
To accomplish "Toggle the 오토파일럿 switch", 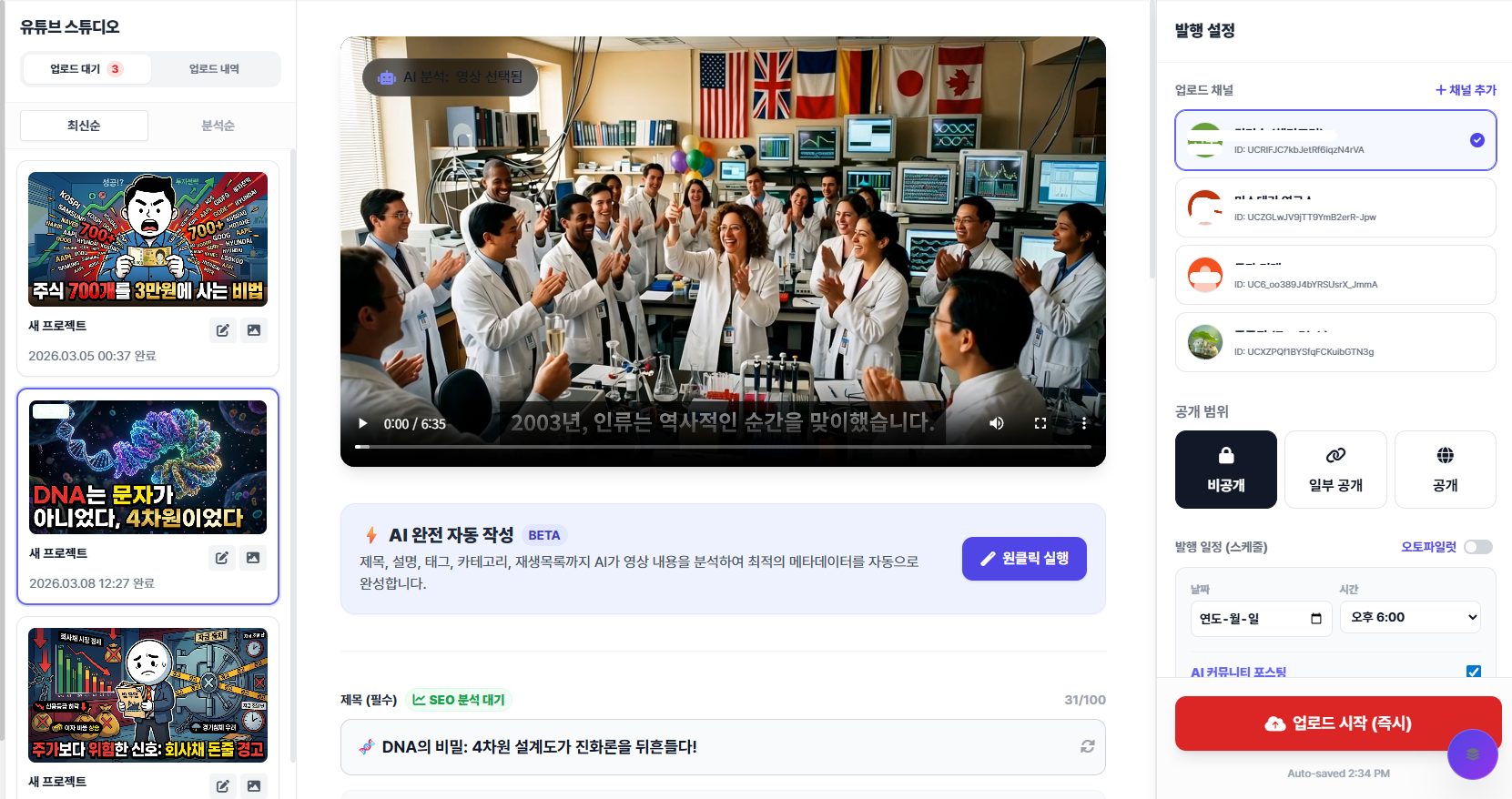I will pos(1477,547).
